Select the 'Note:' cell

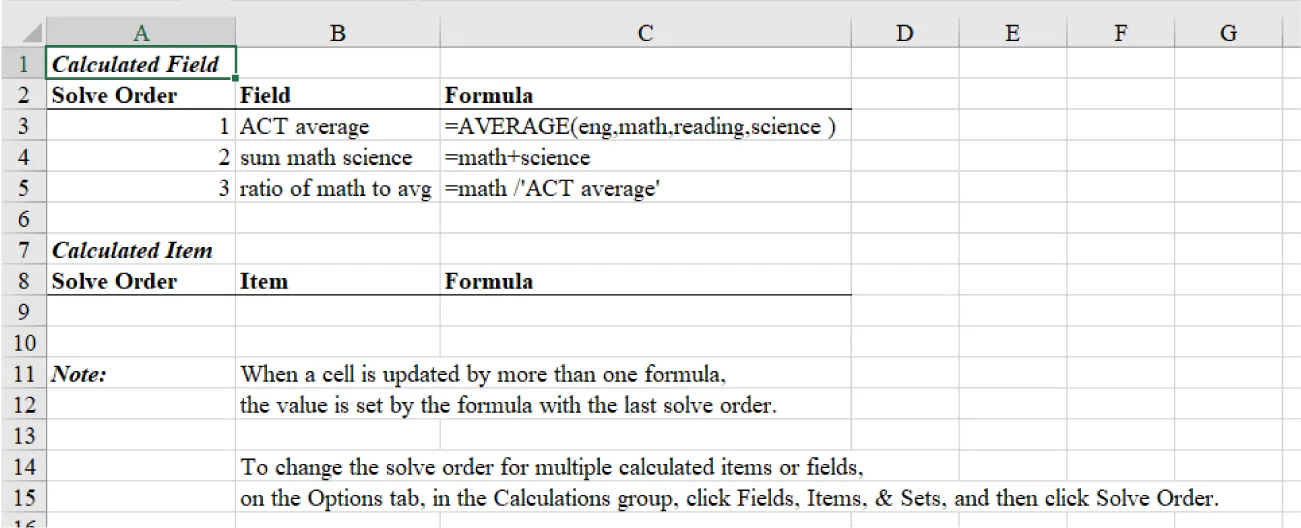coord(141,375)
